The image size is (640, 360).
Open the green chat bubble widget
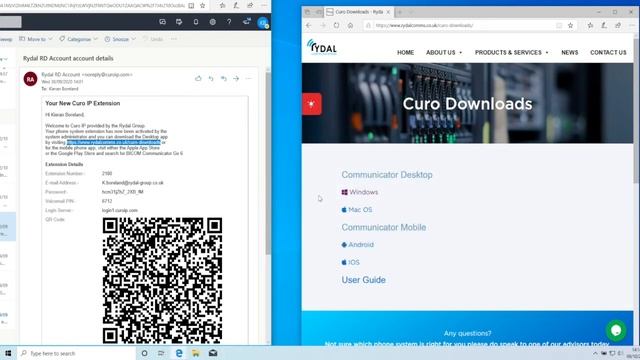click(616, 330)
